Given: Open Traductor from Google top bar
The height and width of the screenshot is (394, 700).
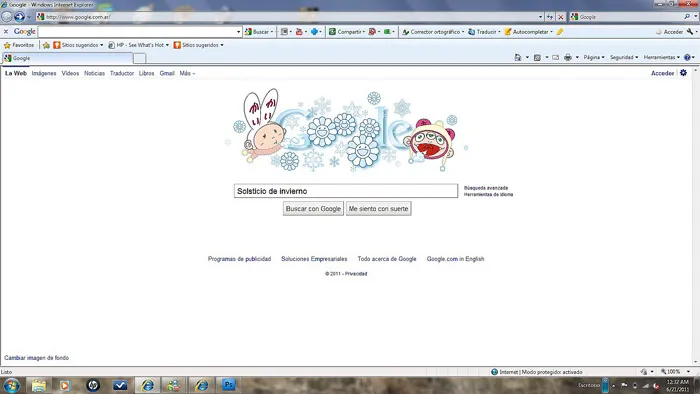Looking at the screenshot, I should [x=122, y=73].
